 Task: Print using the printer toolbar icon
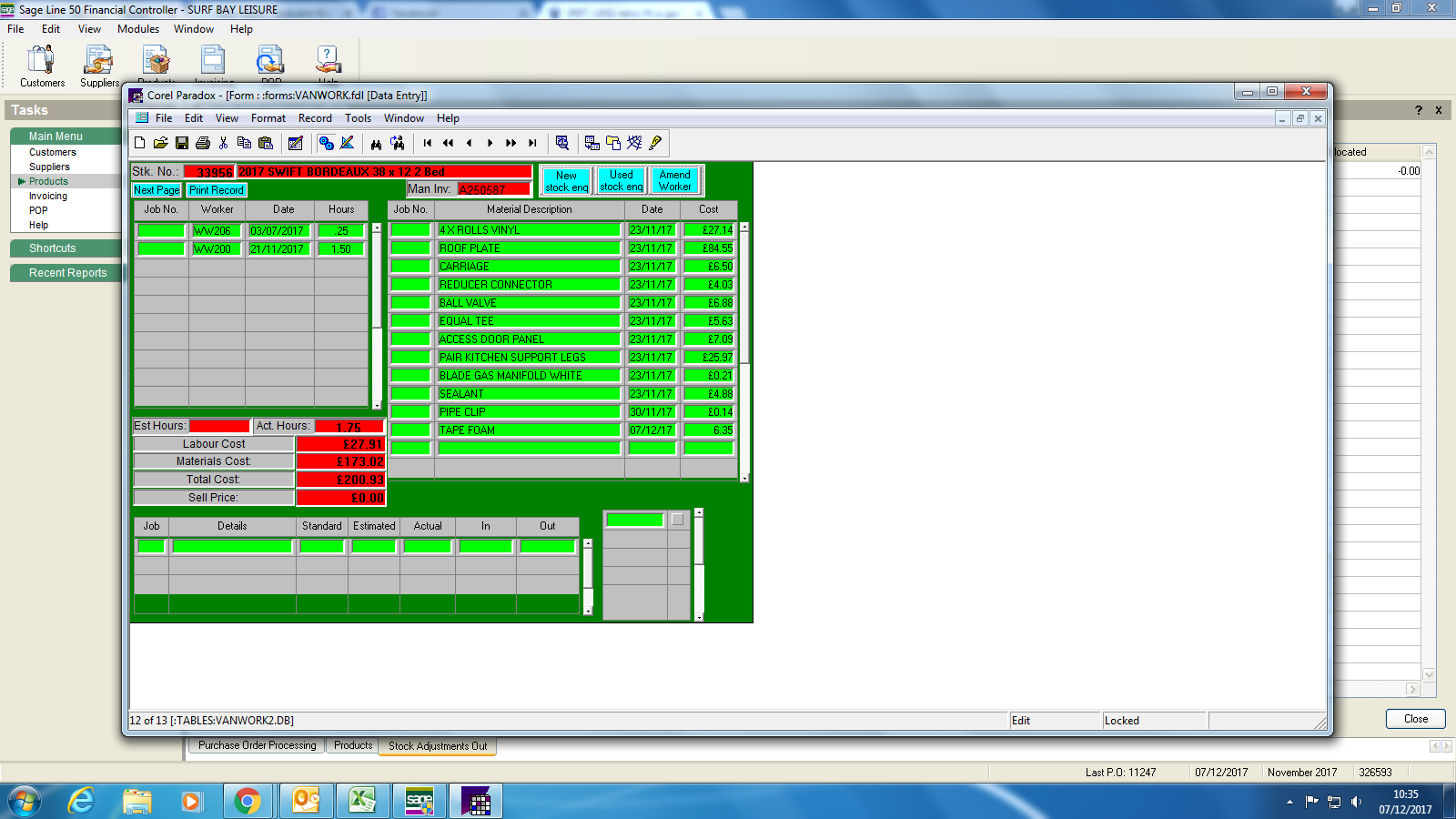(x=203, y=143)
